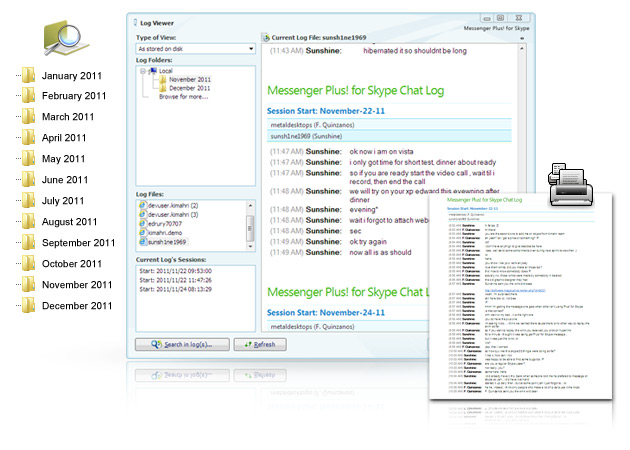Select December 2011 in the Log Folders tree
Screen dimensions: 630x450
click(190, 88)
